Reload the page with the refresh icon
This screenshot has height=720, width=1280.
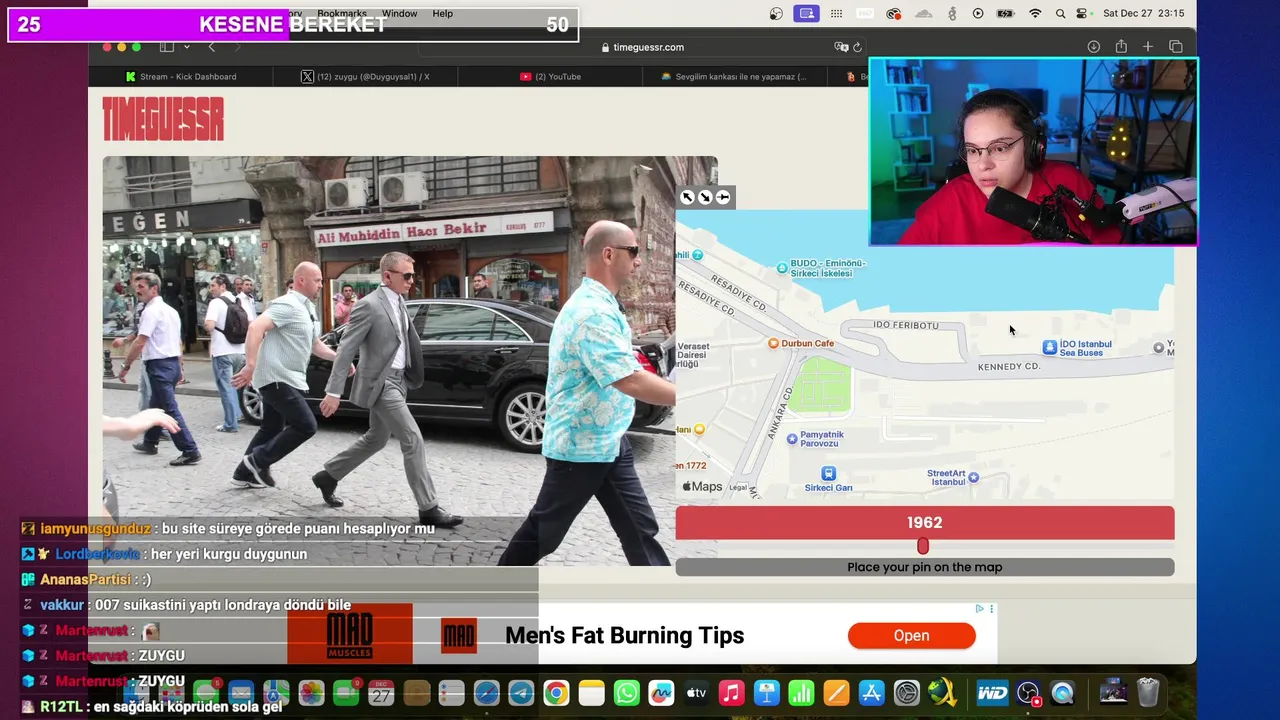coord(857,47)
